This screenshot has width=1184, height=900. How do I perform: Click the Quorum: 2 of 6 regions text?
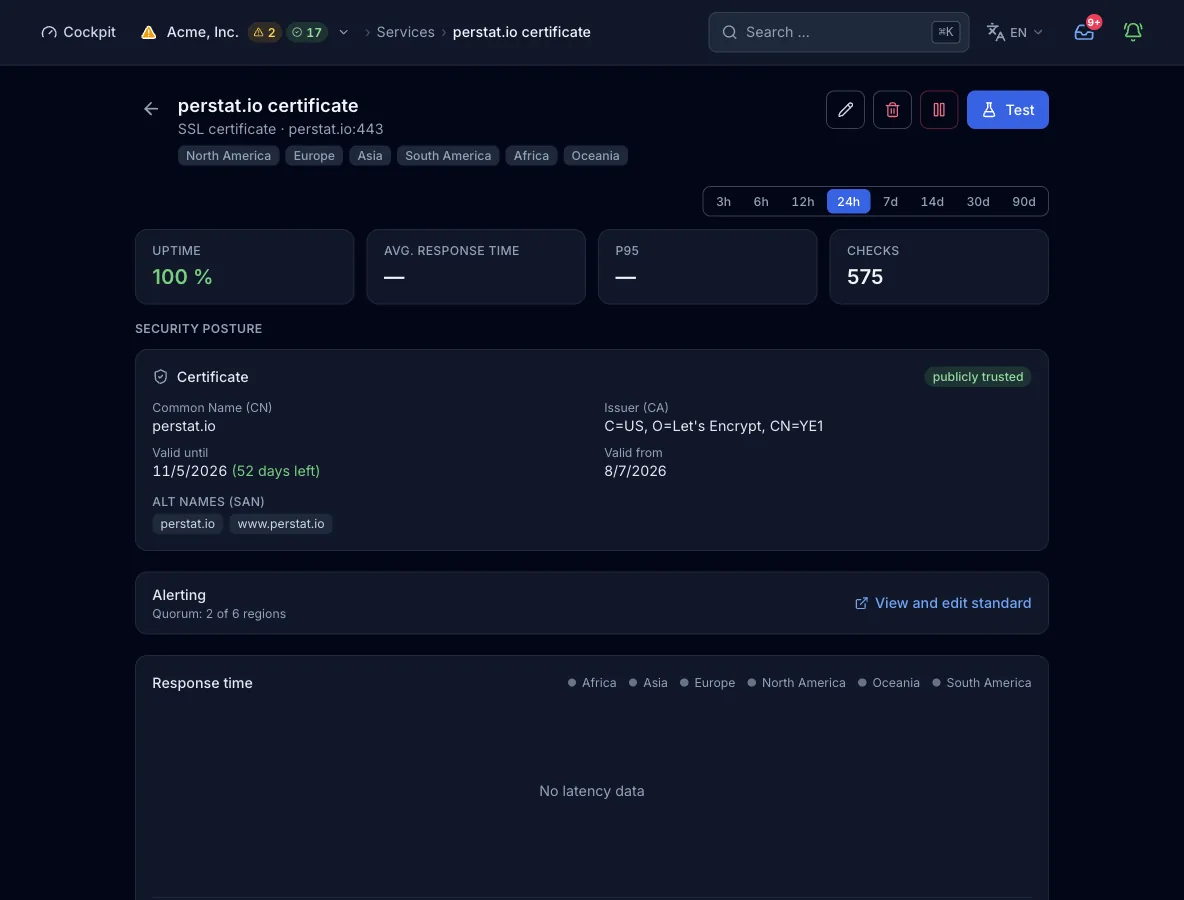219,614
